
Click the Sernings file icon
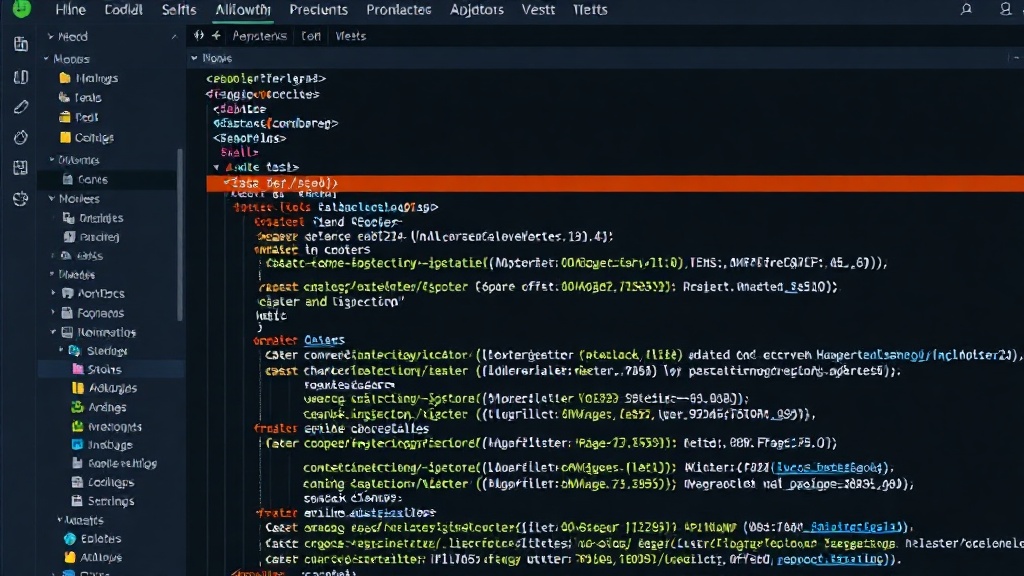(77, 501)
